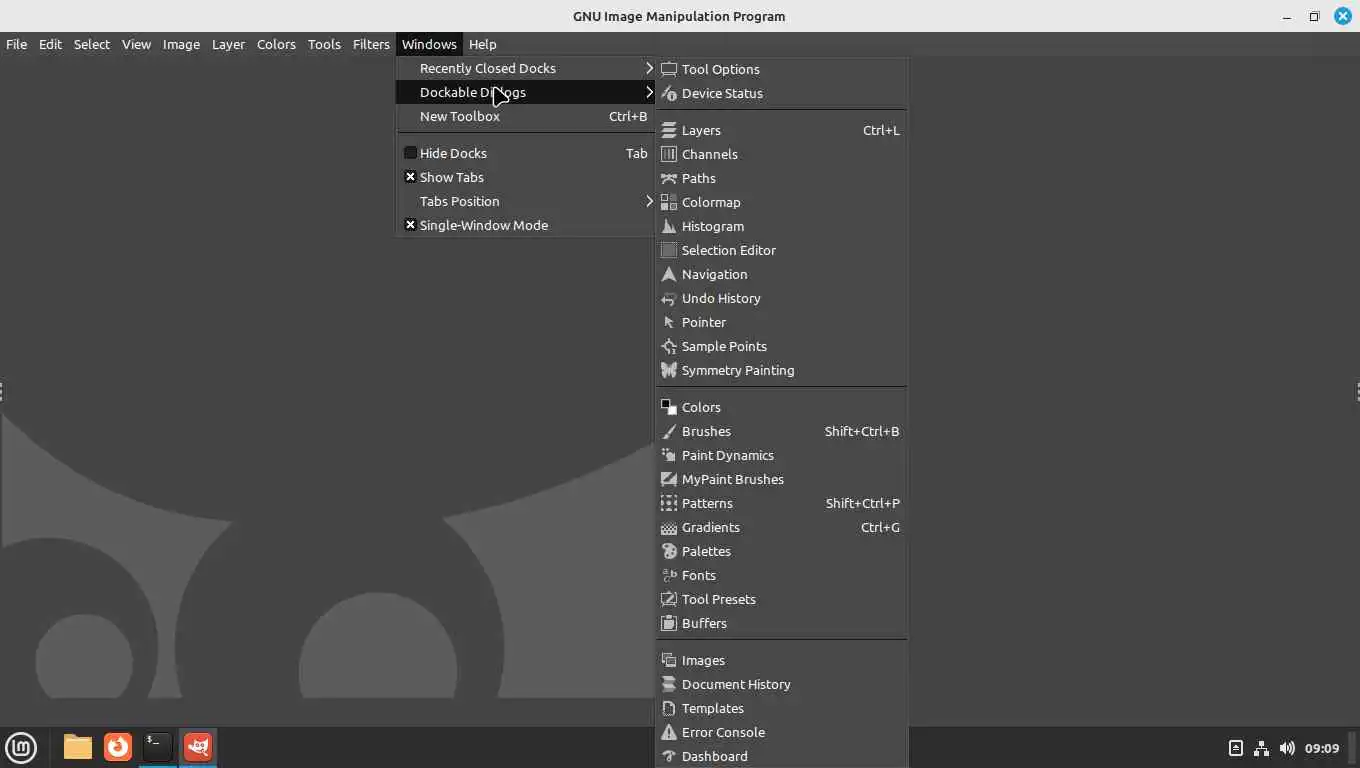Click the MyPaint Brushes icon
This screenshot has width=1360, height=768.
pyautogui.click(x=669, y=479)
